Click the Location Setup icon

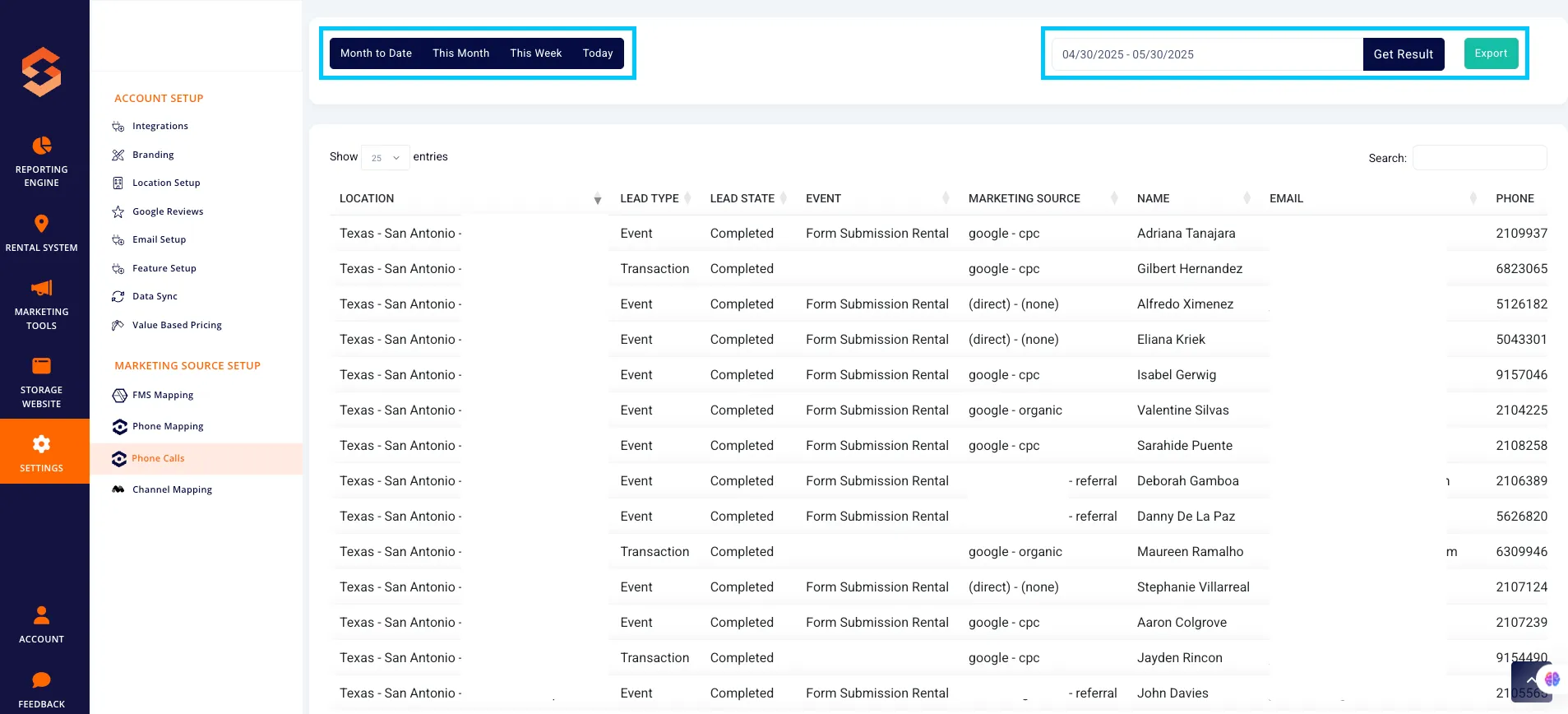[x=118, y=183]
